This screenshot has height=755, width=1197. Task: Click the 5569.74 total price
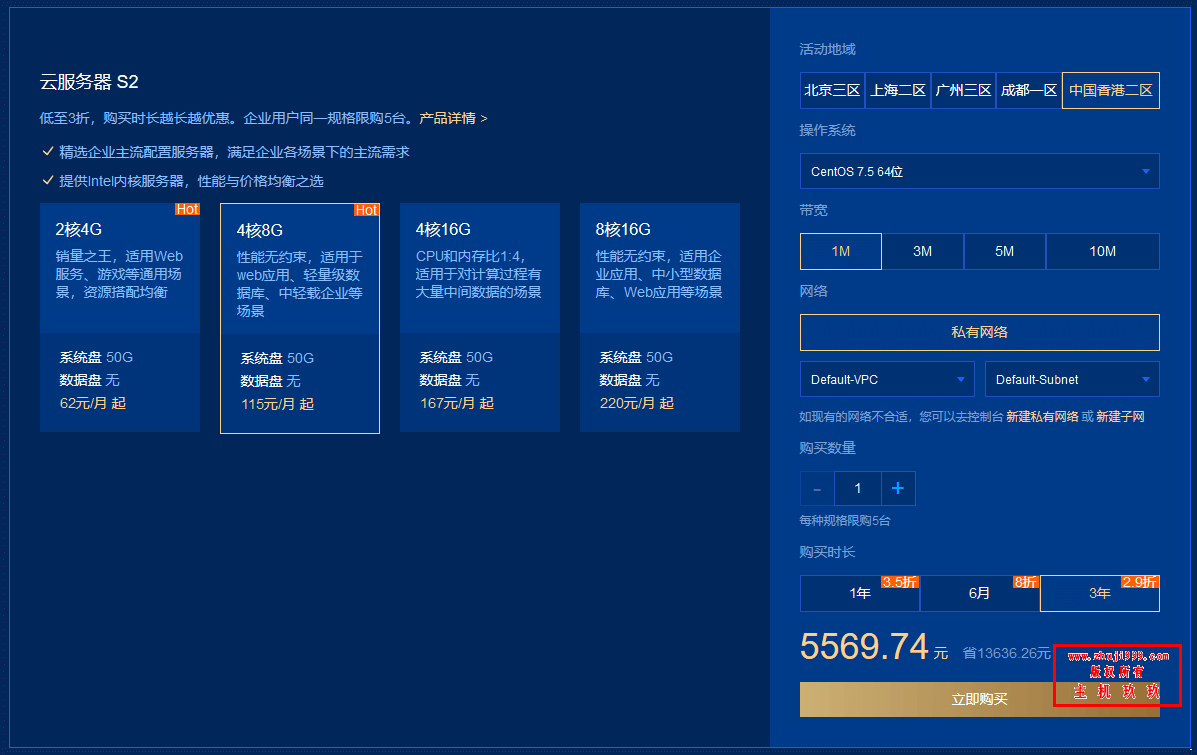tap(864, 647)
